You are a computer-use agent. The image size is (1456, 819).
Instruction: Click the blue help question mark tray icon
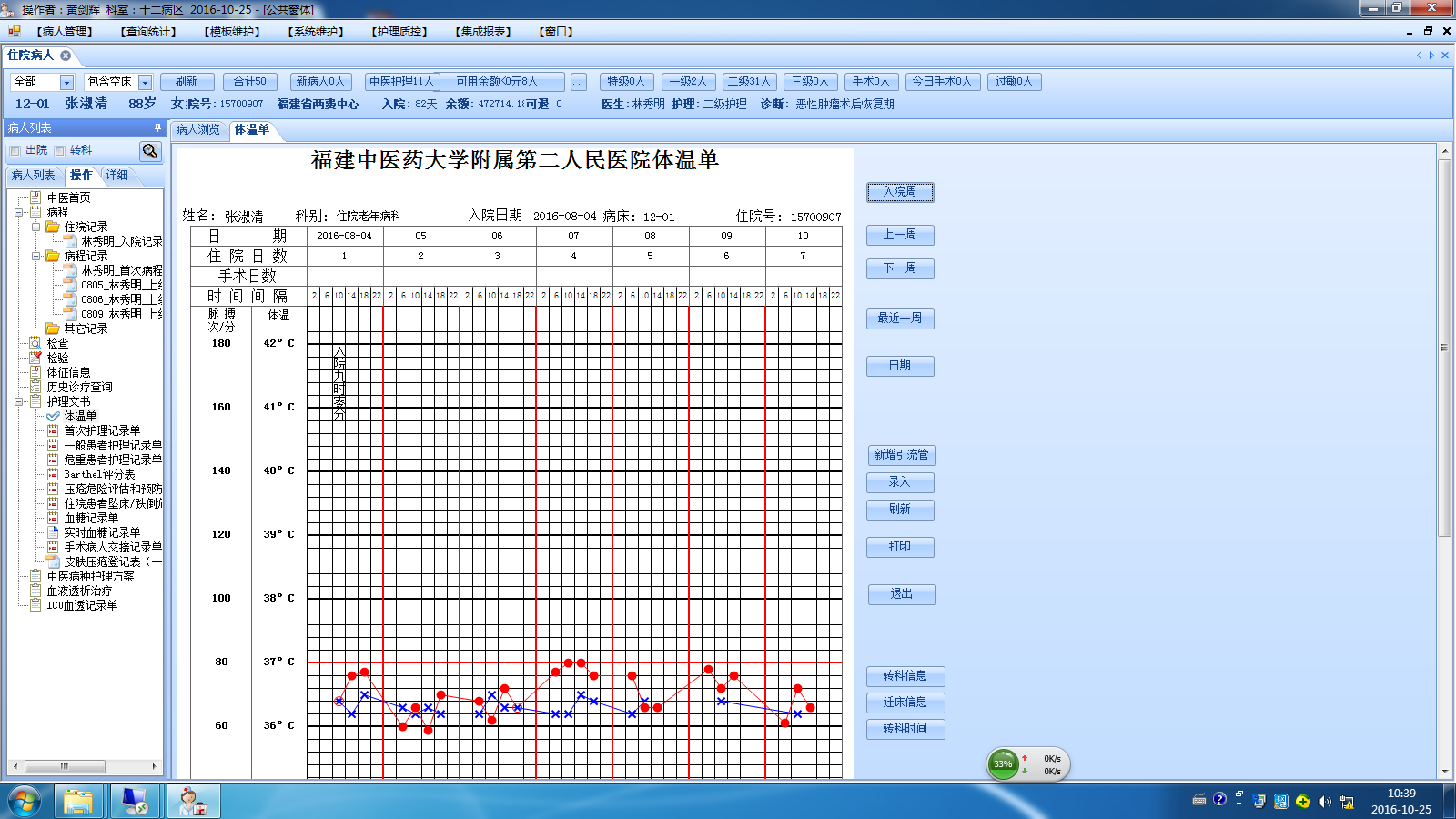pos(1219,799)
